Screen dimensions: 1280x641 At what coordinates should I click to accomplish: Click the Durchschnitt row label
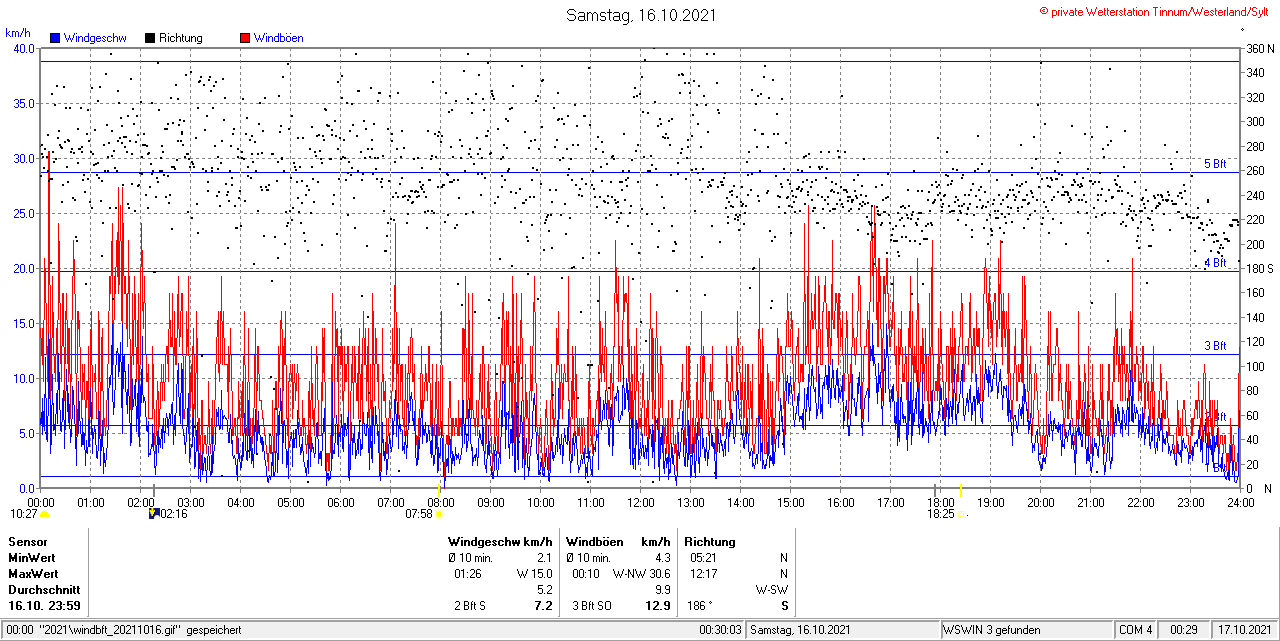point(43,590)
